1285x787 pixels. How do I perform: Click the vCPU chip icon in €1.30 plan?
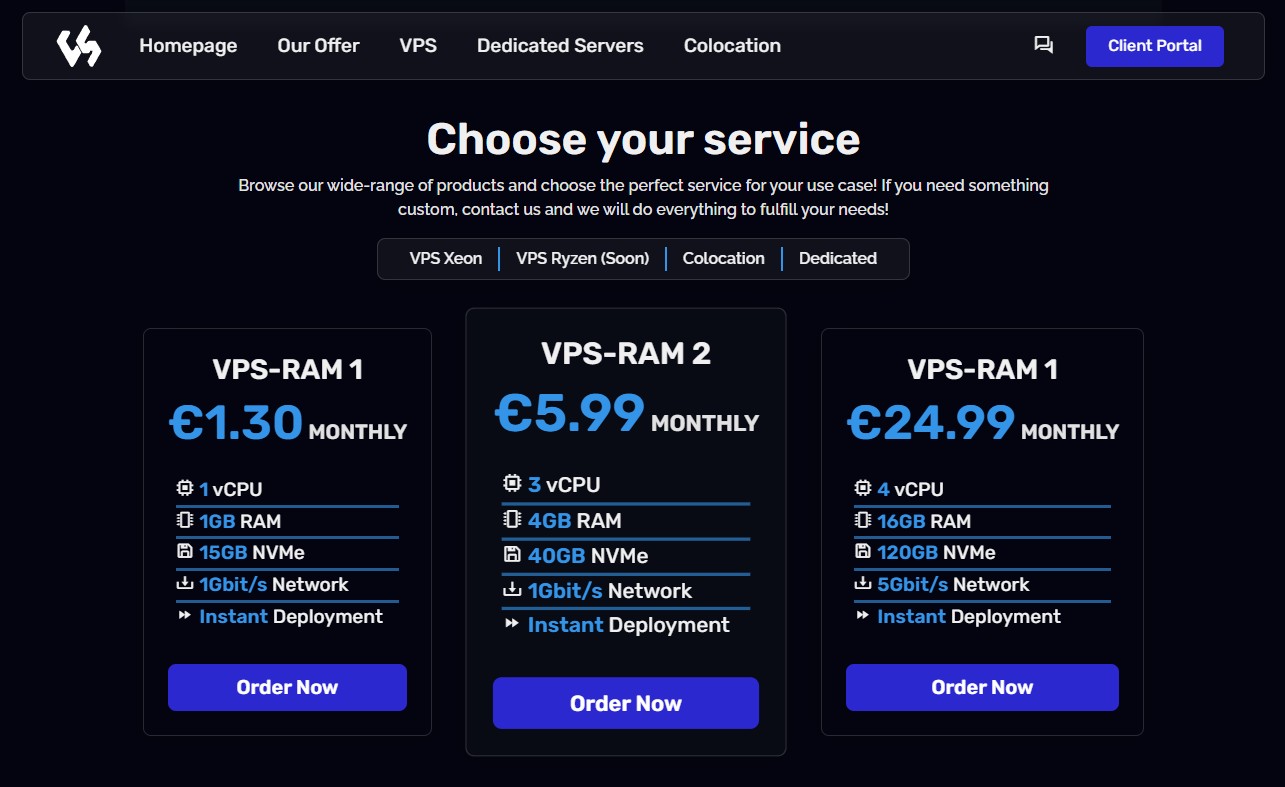(x=185, y=489)
